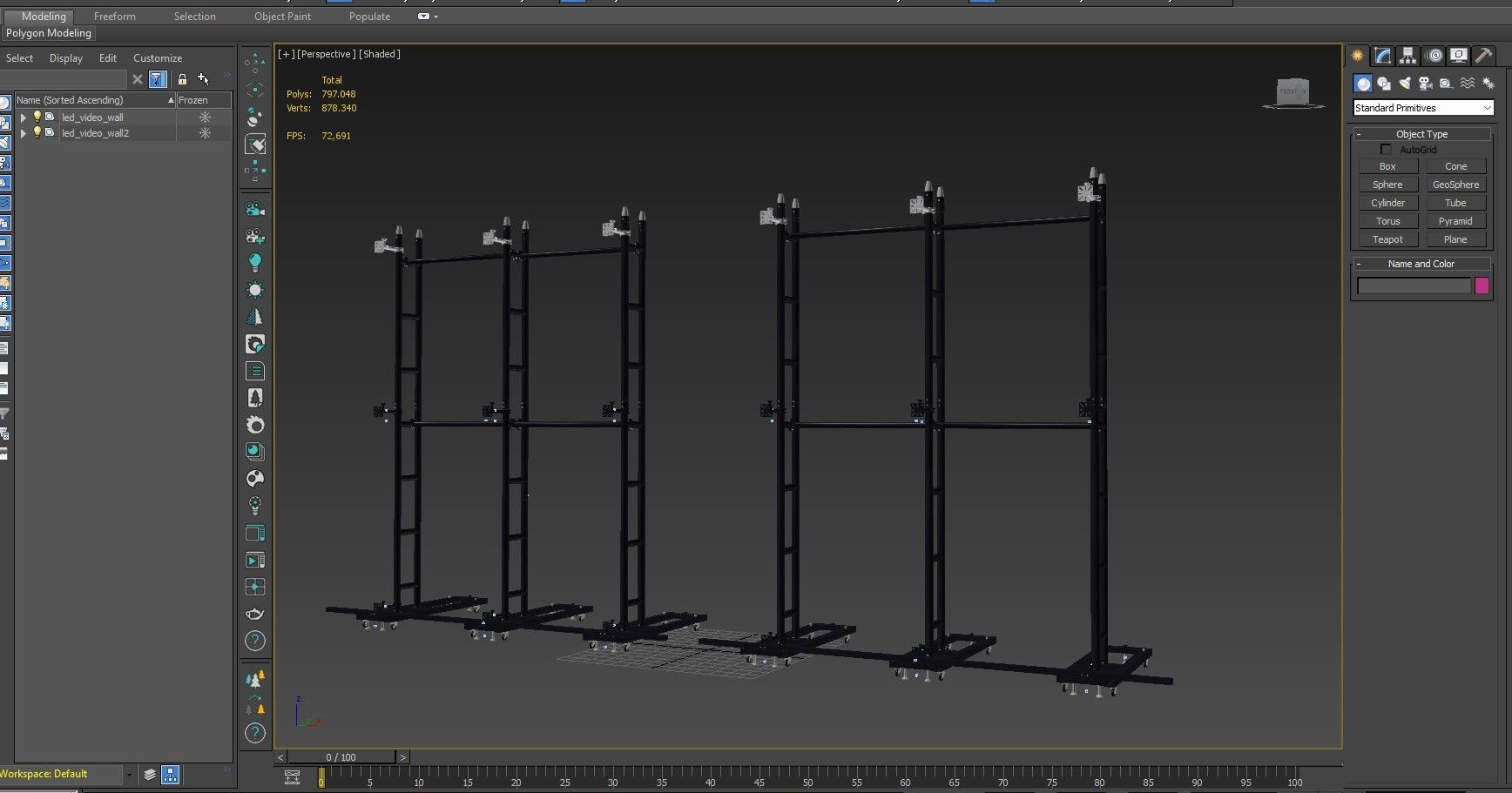This screenshot has height=793, width=1512.
Task: Expand the led_video_wall tree node
Action: pyautogui.click(x=24, y=118)
